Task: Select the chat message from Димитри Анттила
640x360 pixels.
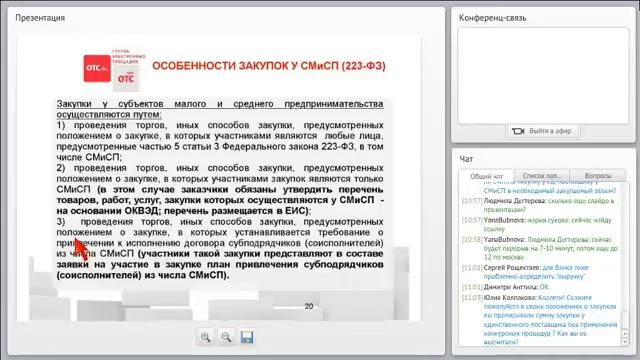Action: click(506, 287)
